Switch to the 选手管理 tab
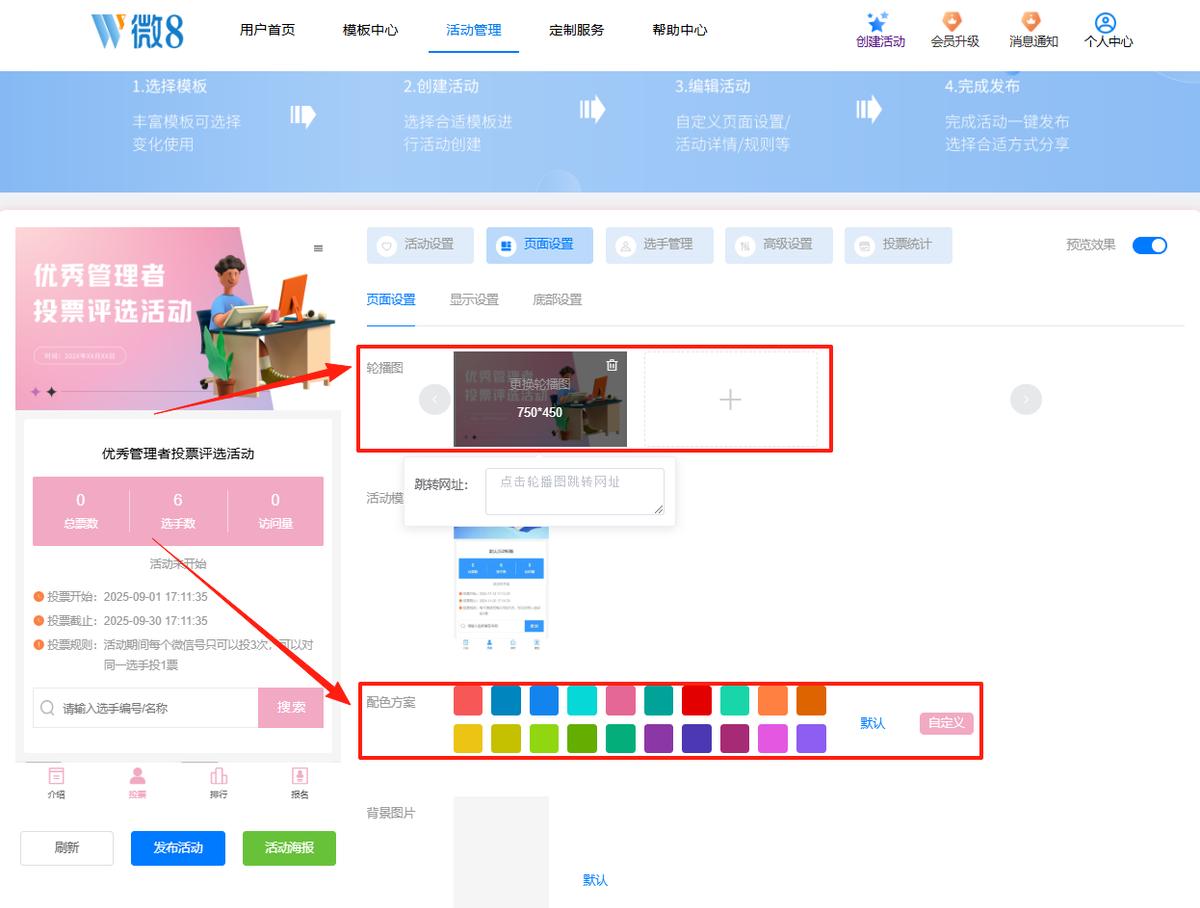Image resolution: width=1200 pixels, height=908 pixels. click(x=659, y=245)
